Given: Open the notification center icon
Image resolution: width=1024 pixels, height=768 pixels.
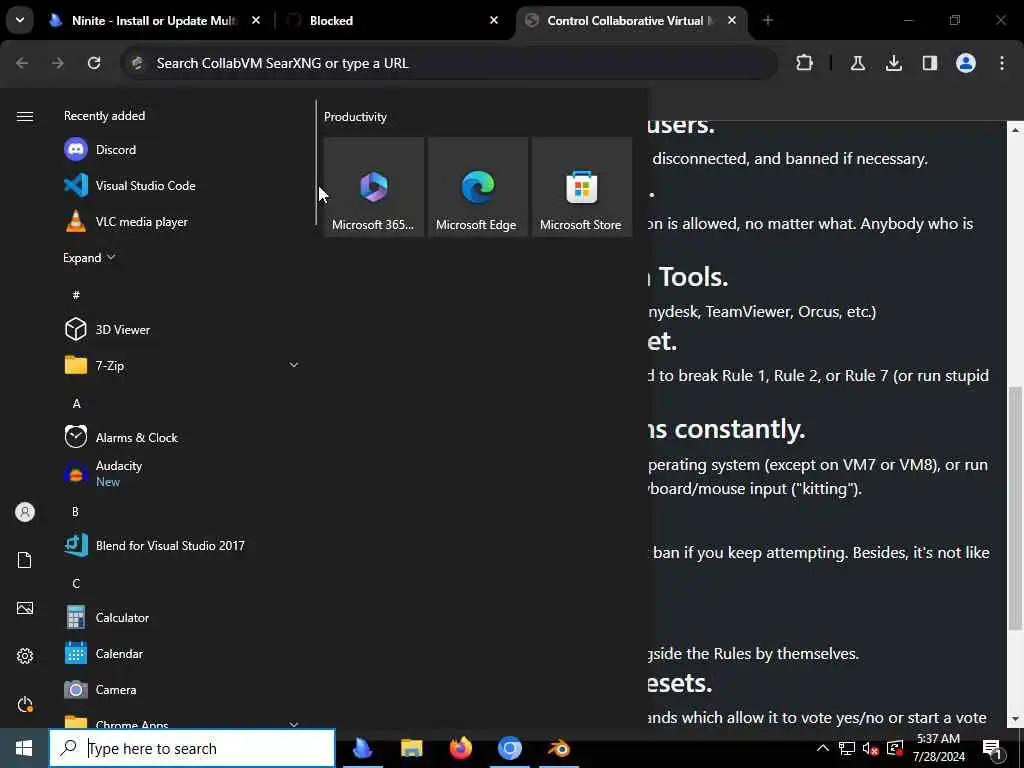Looking at the screenshot, I should coord(993,748).
